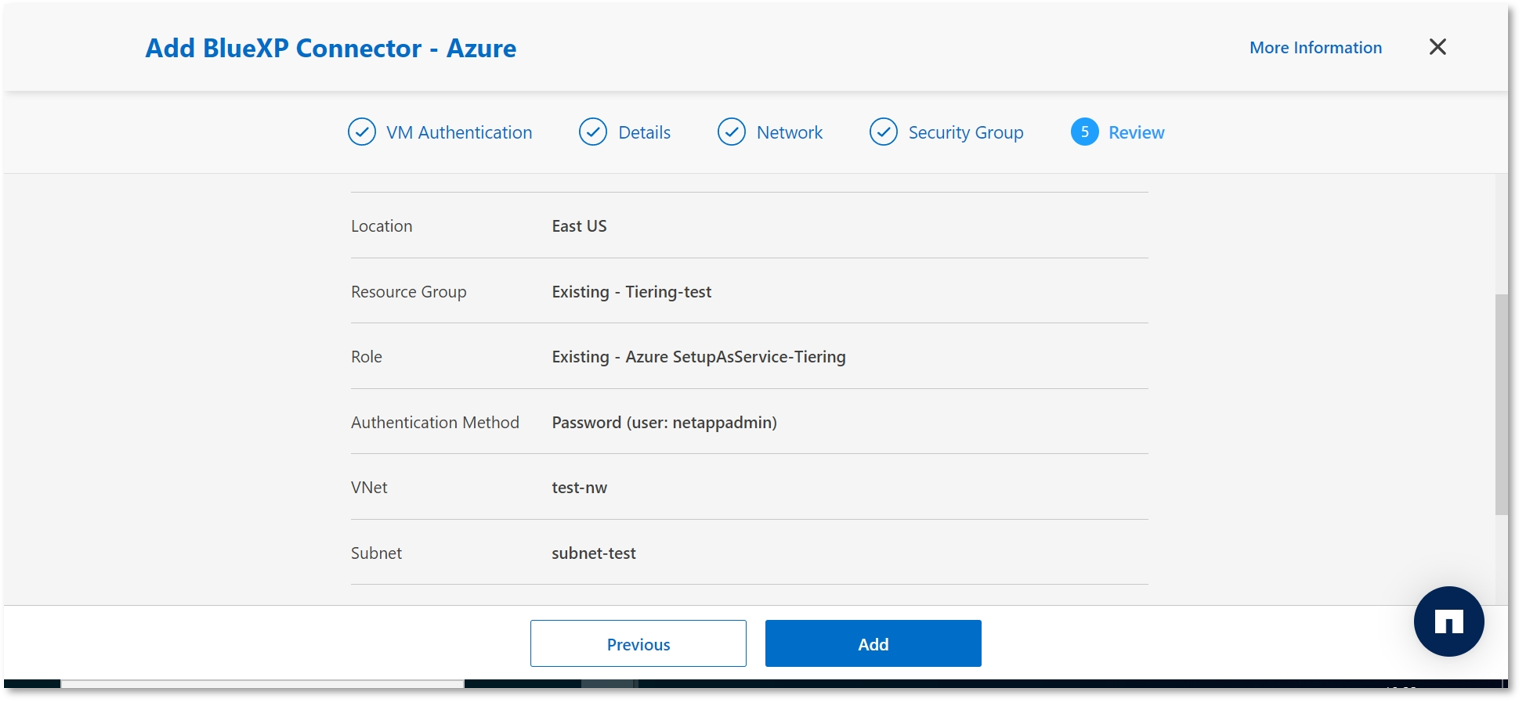1521x701 pixels.
Task: Click the Previous button
Action: coord(638,644)
